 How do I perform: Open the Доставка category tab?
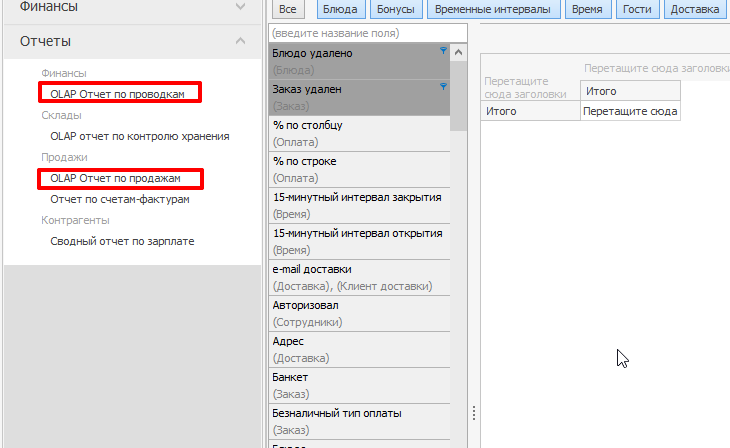[x=694, y=10]
